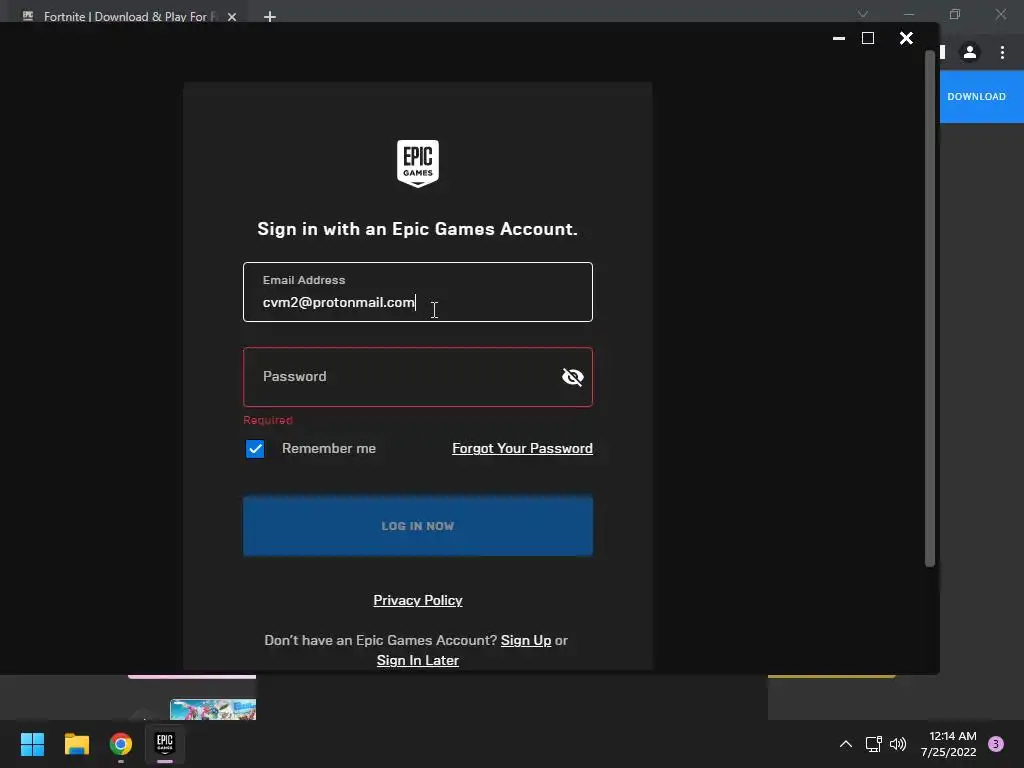
Task: Open the Chrome three-dot menu
Action: pyautogui.click(x=1002, y=52)
